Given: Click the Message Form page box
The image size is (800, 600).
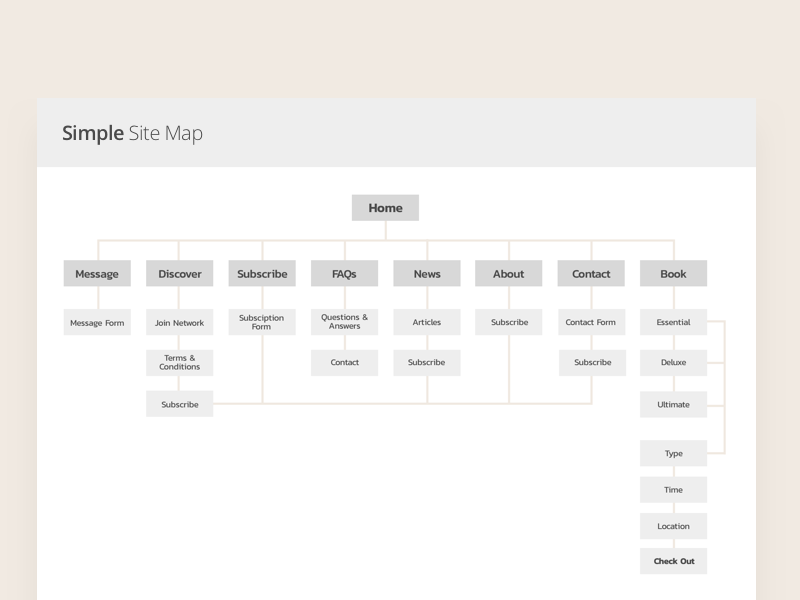Looking at the screenshot, I should (x=97, y=323).
